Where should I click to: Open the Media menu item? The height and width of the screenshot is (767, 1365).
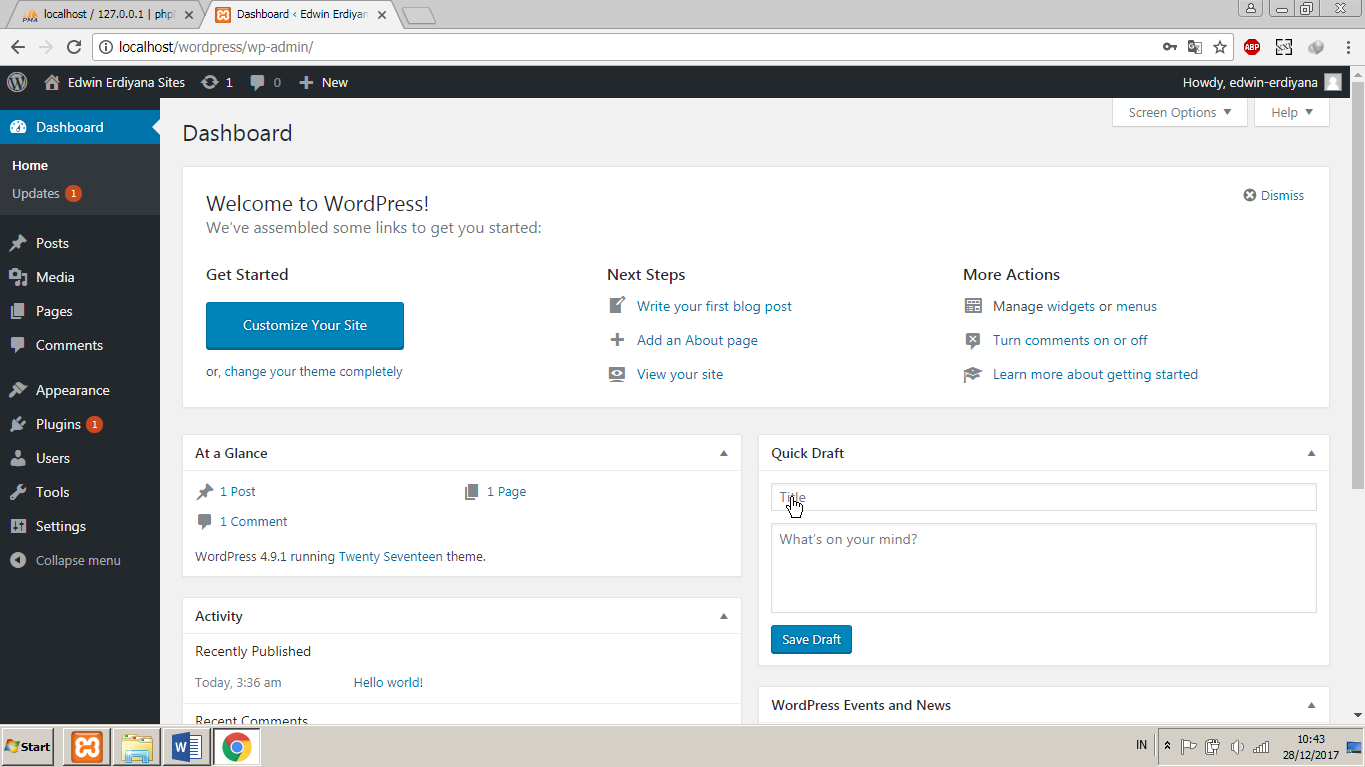(x=80, y=277)
